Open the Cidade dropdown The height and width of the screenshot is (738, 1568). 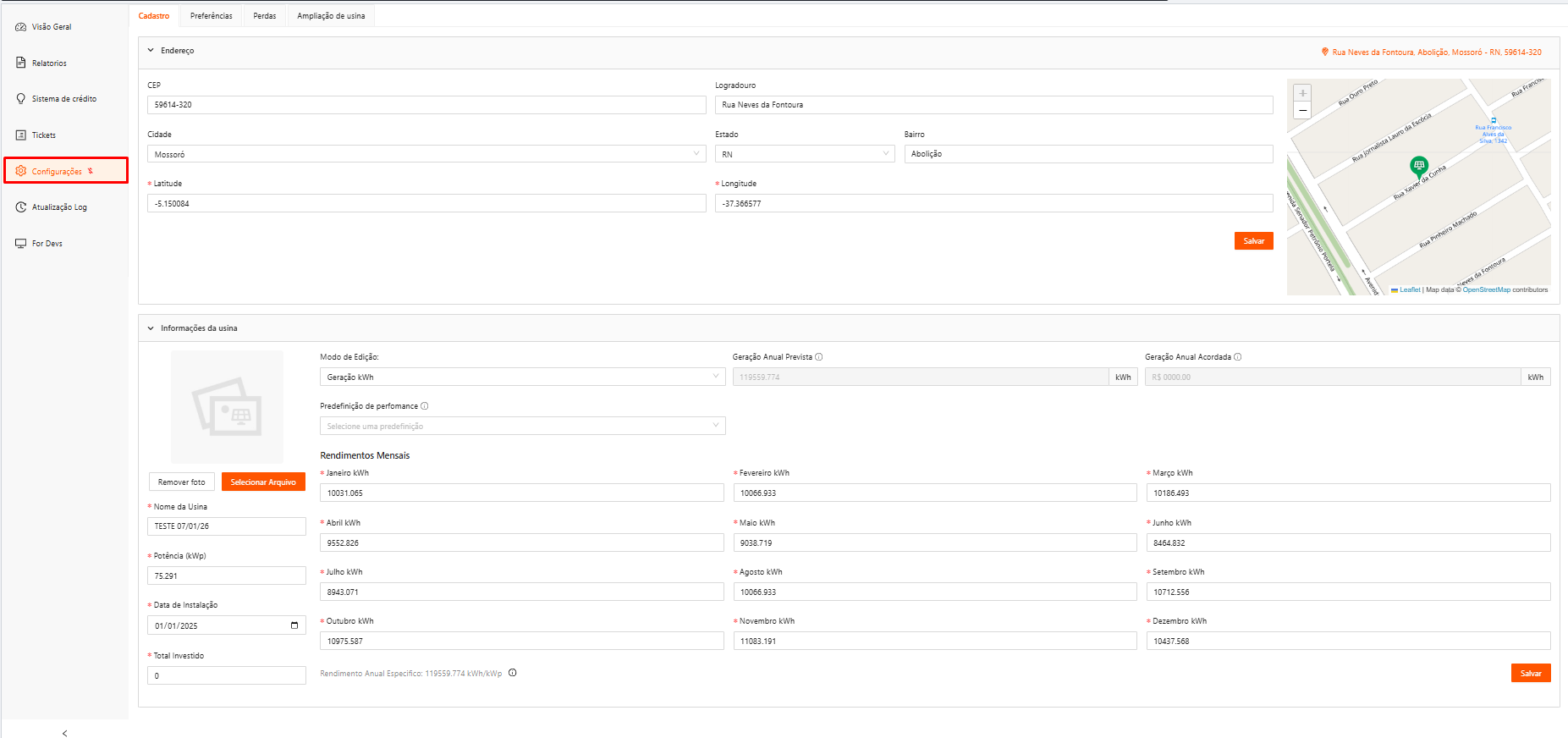pyautogui.click(x=426, y=154)
